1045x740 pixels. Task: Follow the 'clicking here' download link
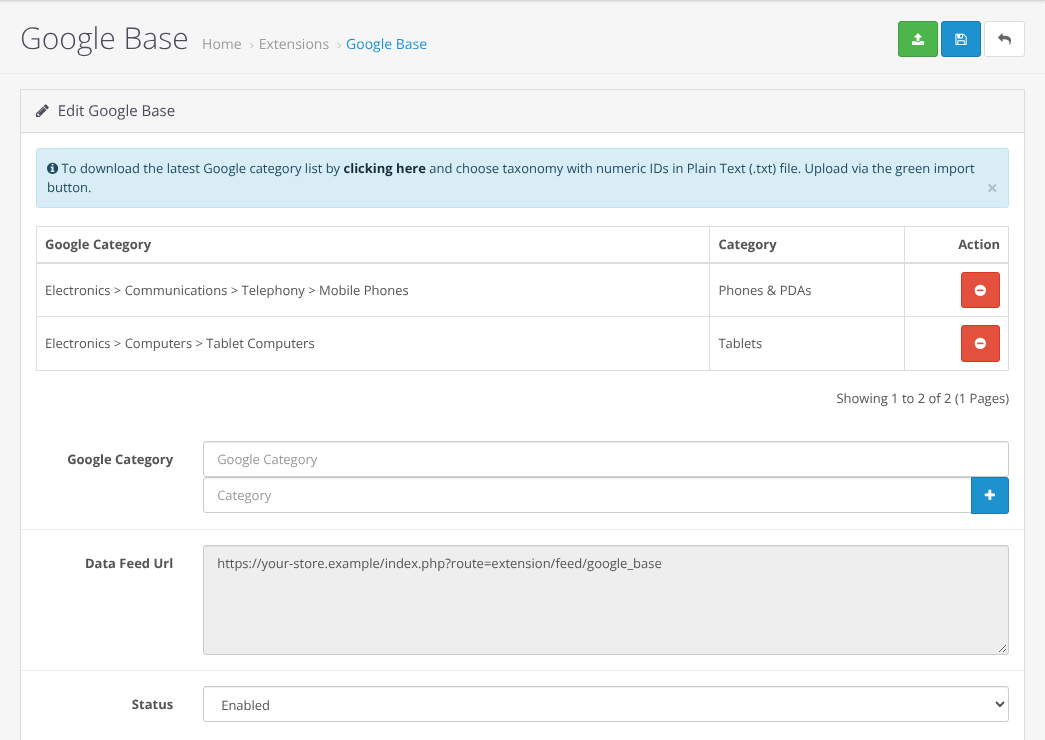(x=385, y=169)
